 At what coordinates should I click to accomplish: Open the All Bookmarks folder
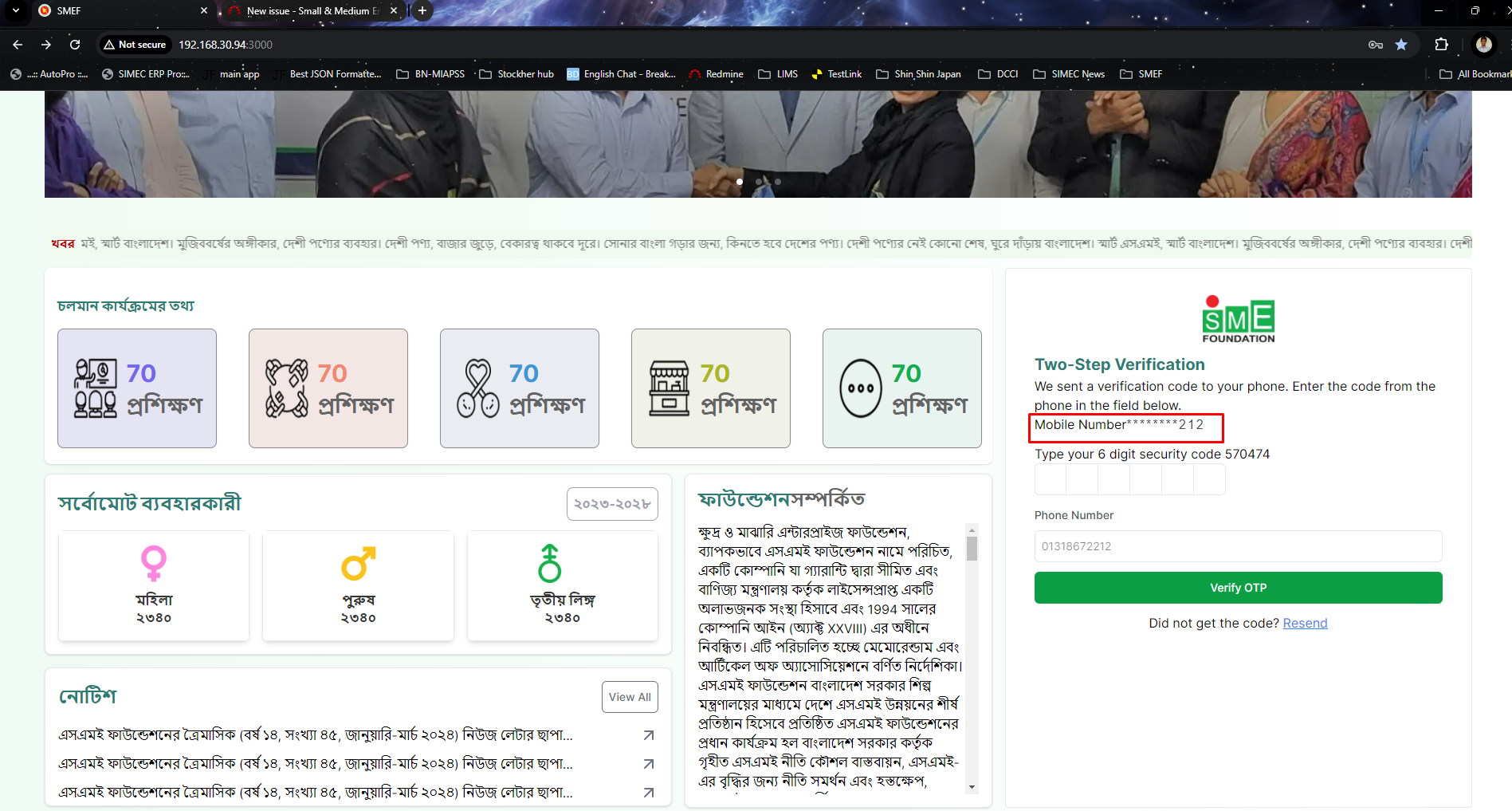(1475, 74)
